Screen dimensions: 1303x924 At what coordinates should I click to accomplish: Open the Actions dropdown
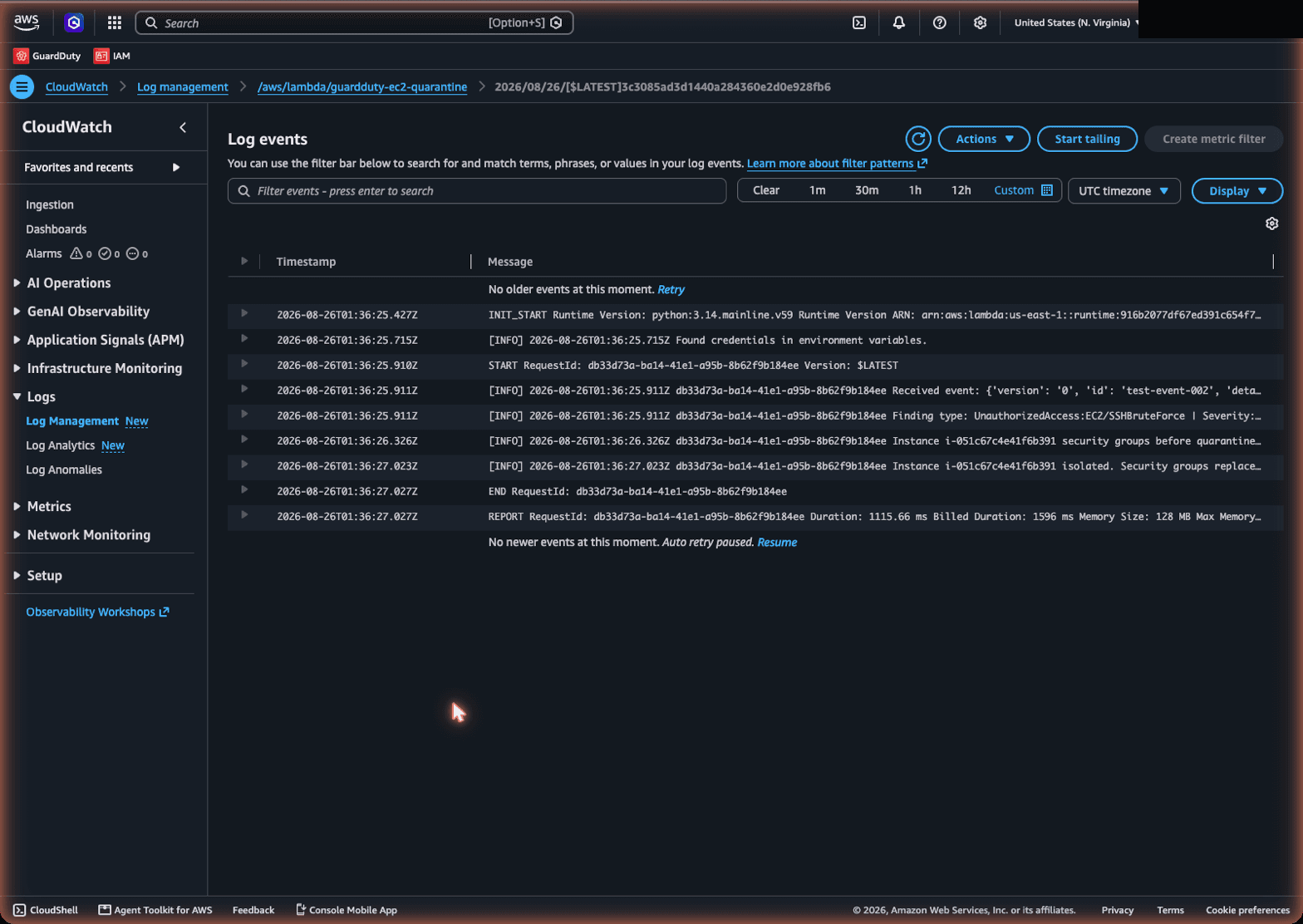tap(984, 139)
